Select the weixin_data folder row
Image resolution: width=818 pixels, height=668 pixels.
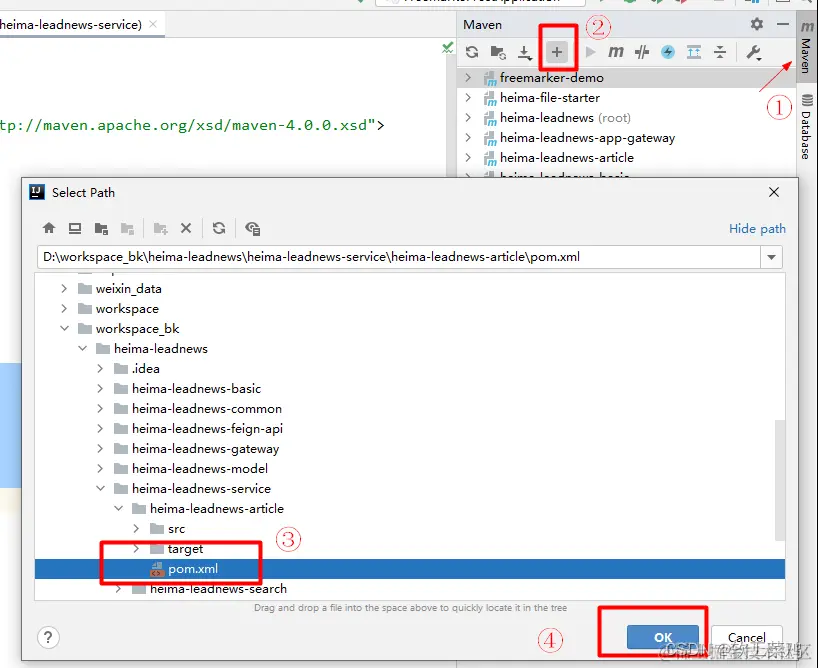[x=410, y=289]
